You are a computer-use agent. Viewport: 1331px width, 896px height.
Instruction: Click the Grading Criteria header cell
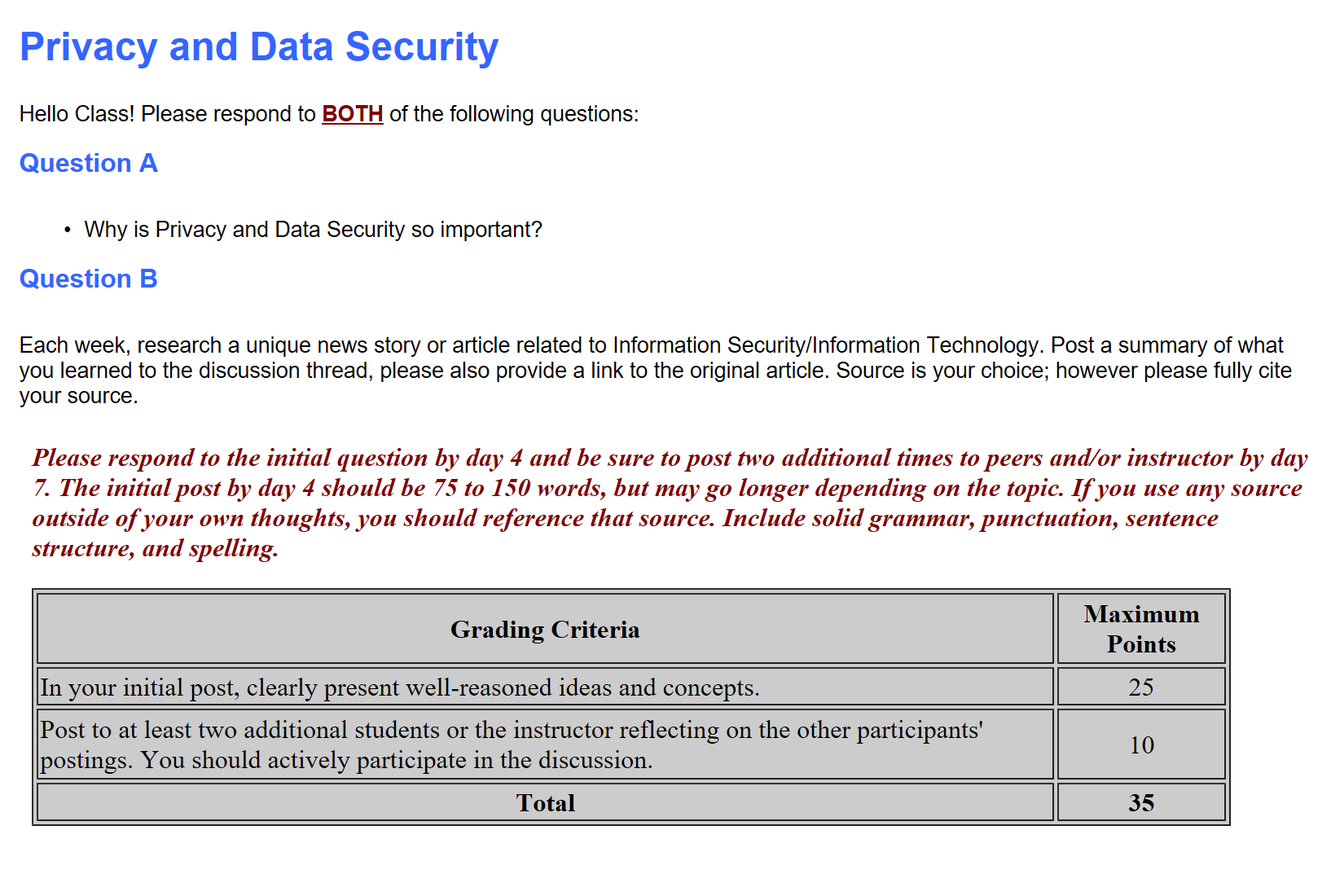pyautogui.click(x=545, y=629)
